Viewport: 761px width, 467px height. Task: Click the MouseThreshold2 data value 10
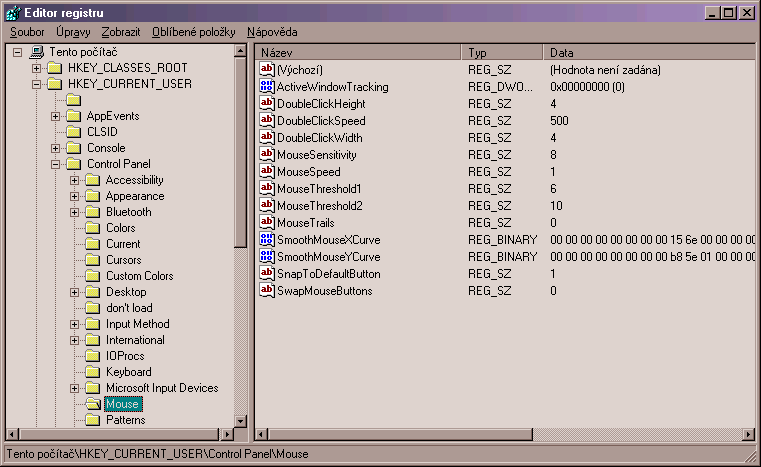(556, 205)
